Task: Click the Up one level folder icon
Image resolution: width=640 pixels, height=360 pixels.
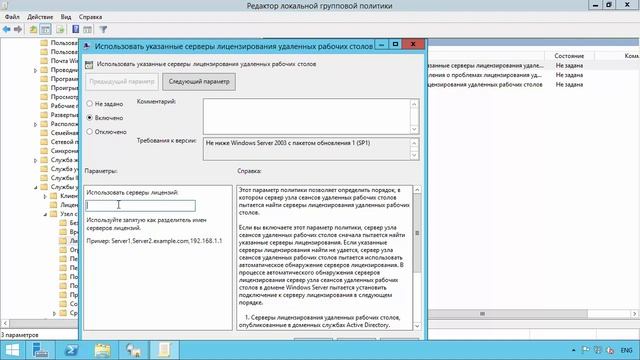Action: (x=33, y=29)
